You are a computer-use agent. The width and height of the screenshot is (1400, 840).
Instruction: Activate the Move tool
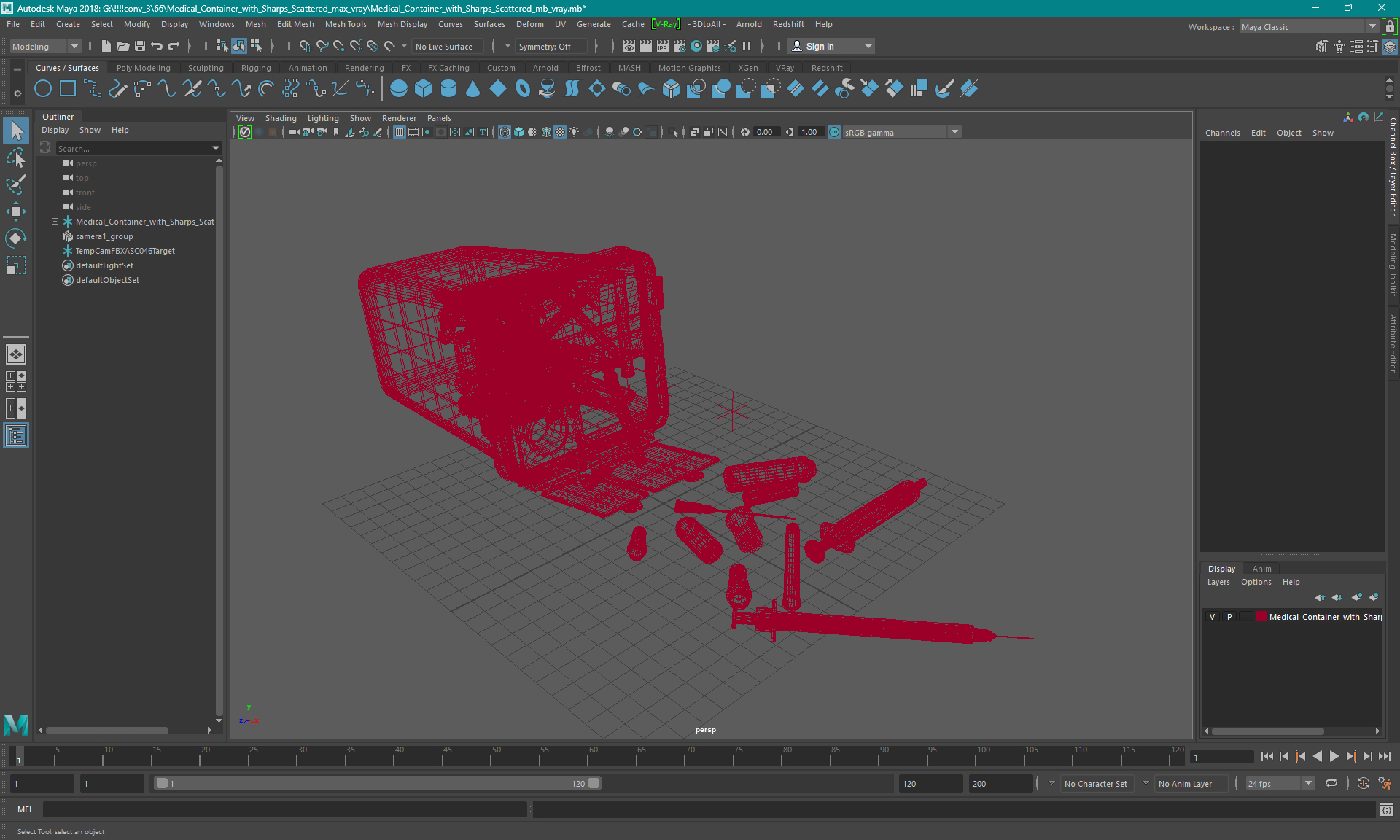tap(16, 211)
